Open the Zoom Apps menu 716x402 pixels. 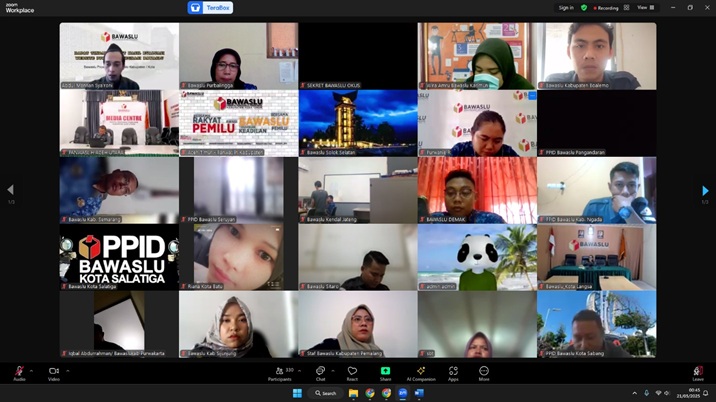[x=453, y=373]
